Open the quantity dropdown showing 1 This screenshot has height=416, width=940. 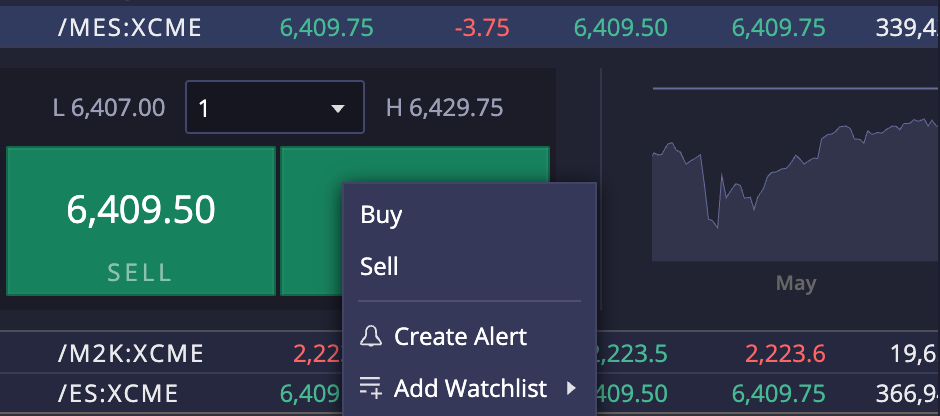click(x=275, y=107)
